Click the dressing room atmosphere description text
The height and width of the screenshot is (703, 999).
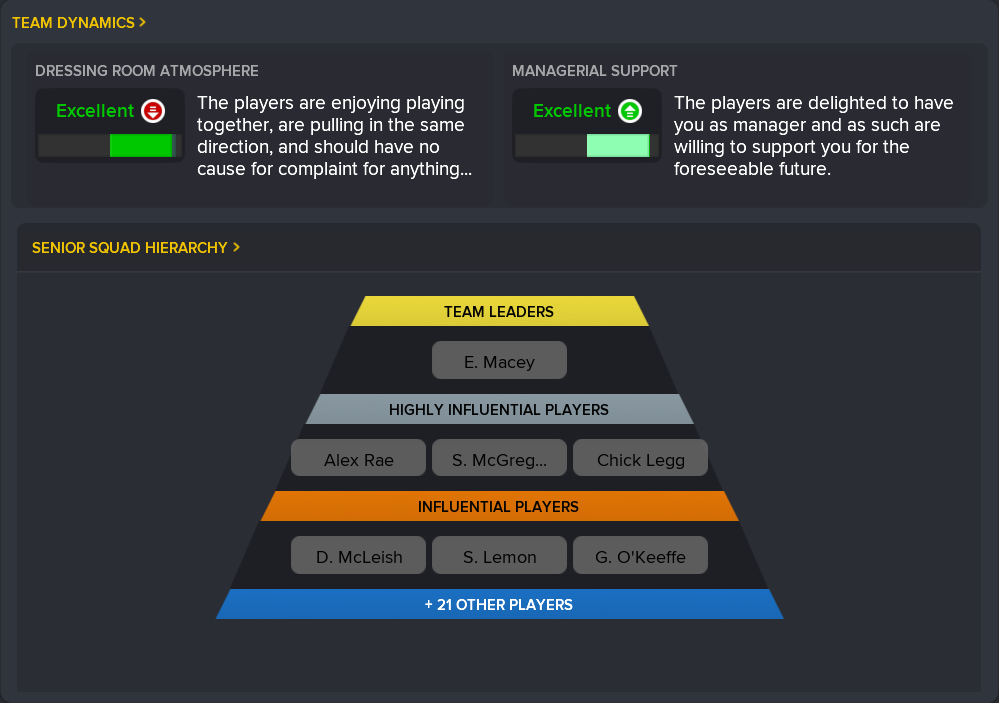334,136
